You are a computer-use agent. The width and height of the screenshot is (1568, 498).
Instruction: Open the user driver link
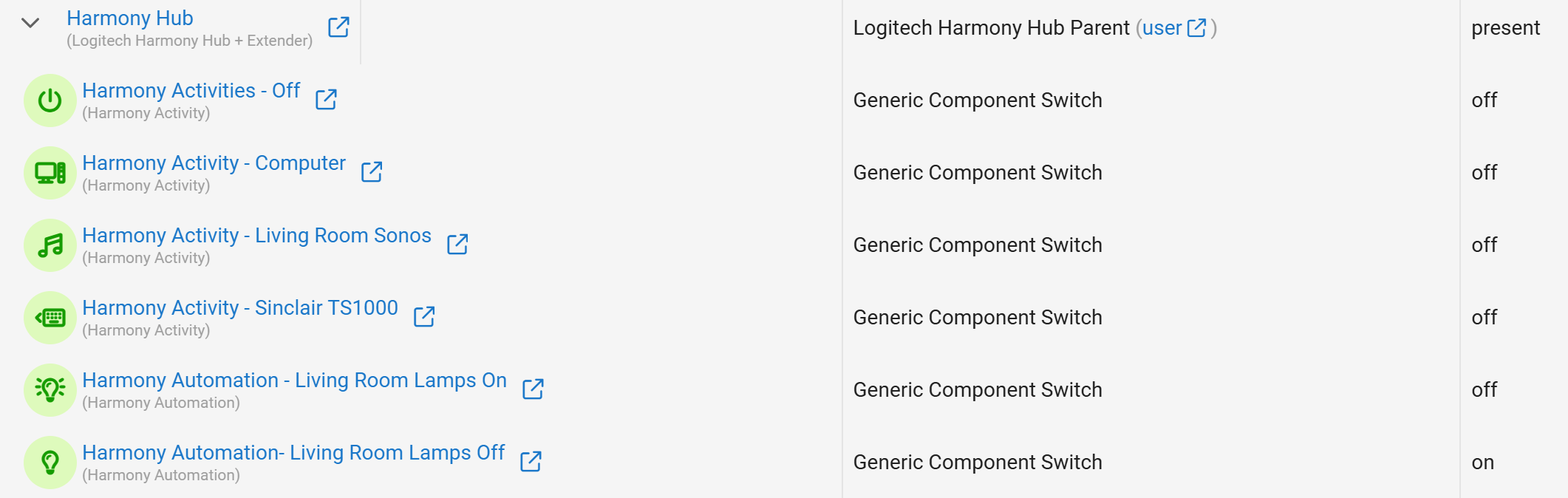point(1162,28)
